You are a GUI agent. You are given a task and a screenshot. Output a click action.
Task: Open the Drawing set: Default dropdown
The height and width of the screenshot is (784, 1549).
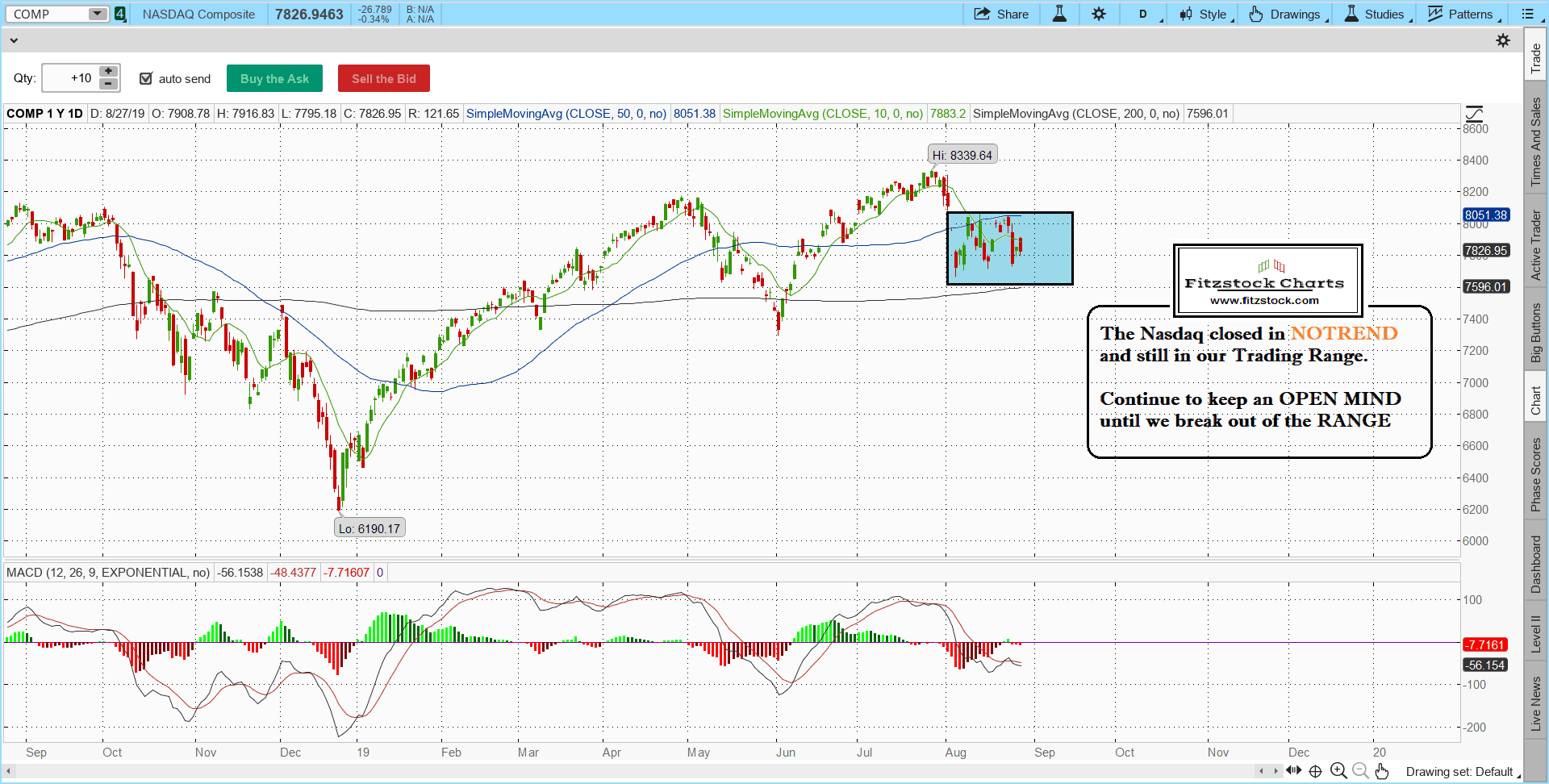click(1462, 772)
